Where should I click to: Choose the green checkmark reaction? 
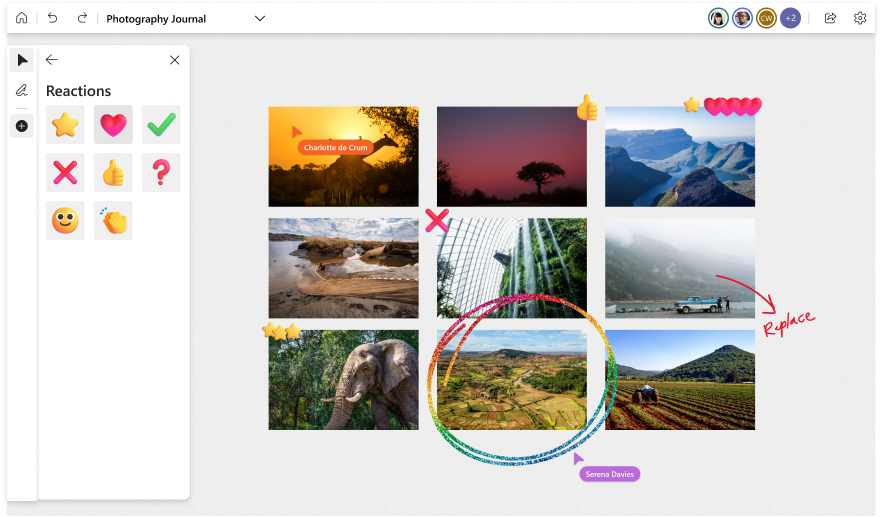point(161,125)
